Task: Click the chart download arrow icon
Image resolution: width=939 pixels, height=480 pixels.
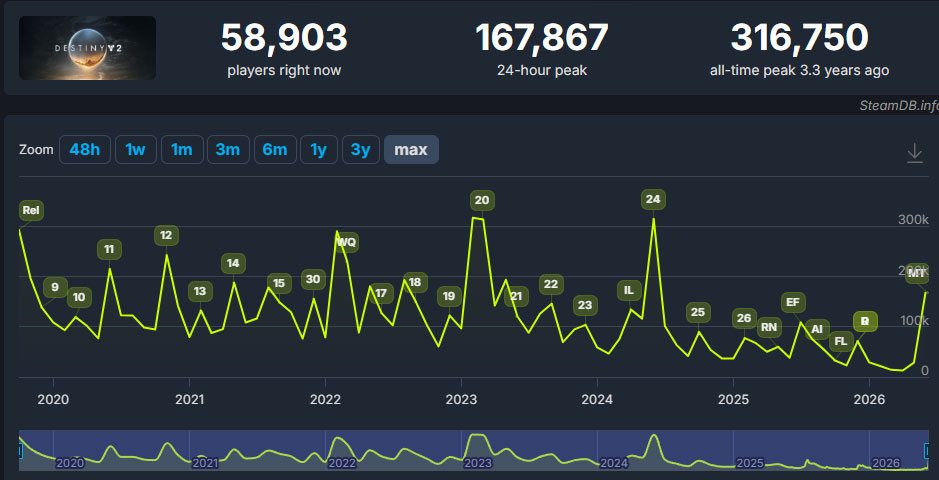Action: point(914,153)
